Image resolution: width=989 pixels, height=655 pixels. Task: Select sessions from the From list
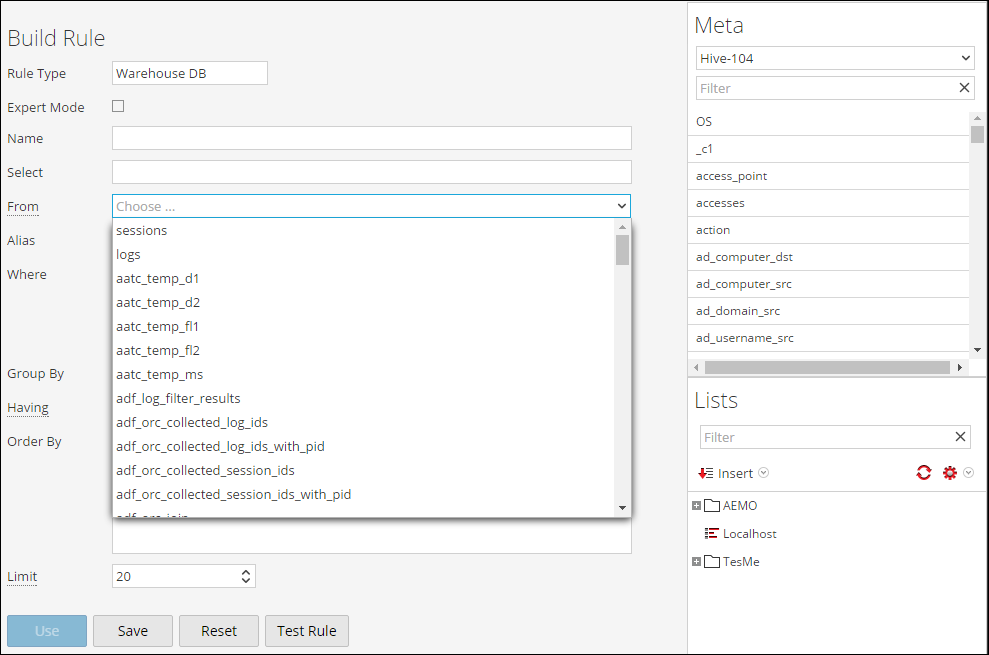(141, 230)
